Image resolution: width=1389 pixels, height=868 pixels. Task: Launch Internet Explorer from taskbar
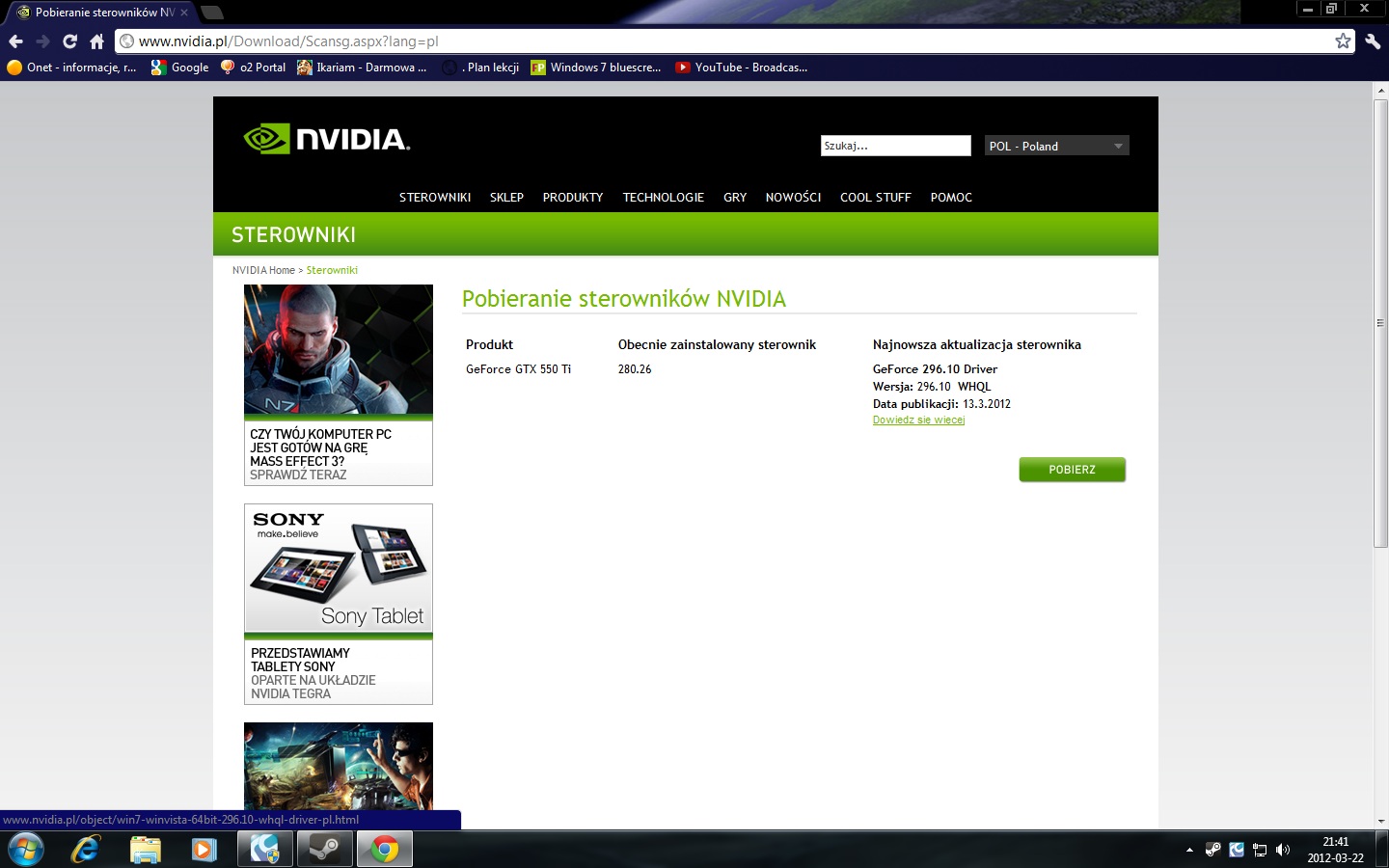click(86, 849)
